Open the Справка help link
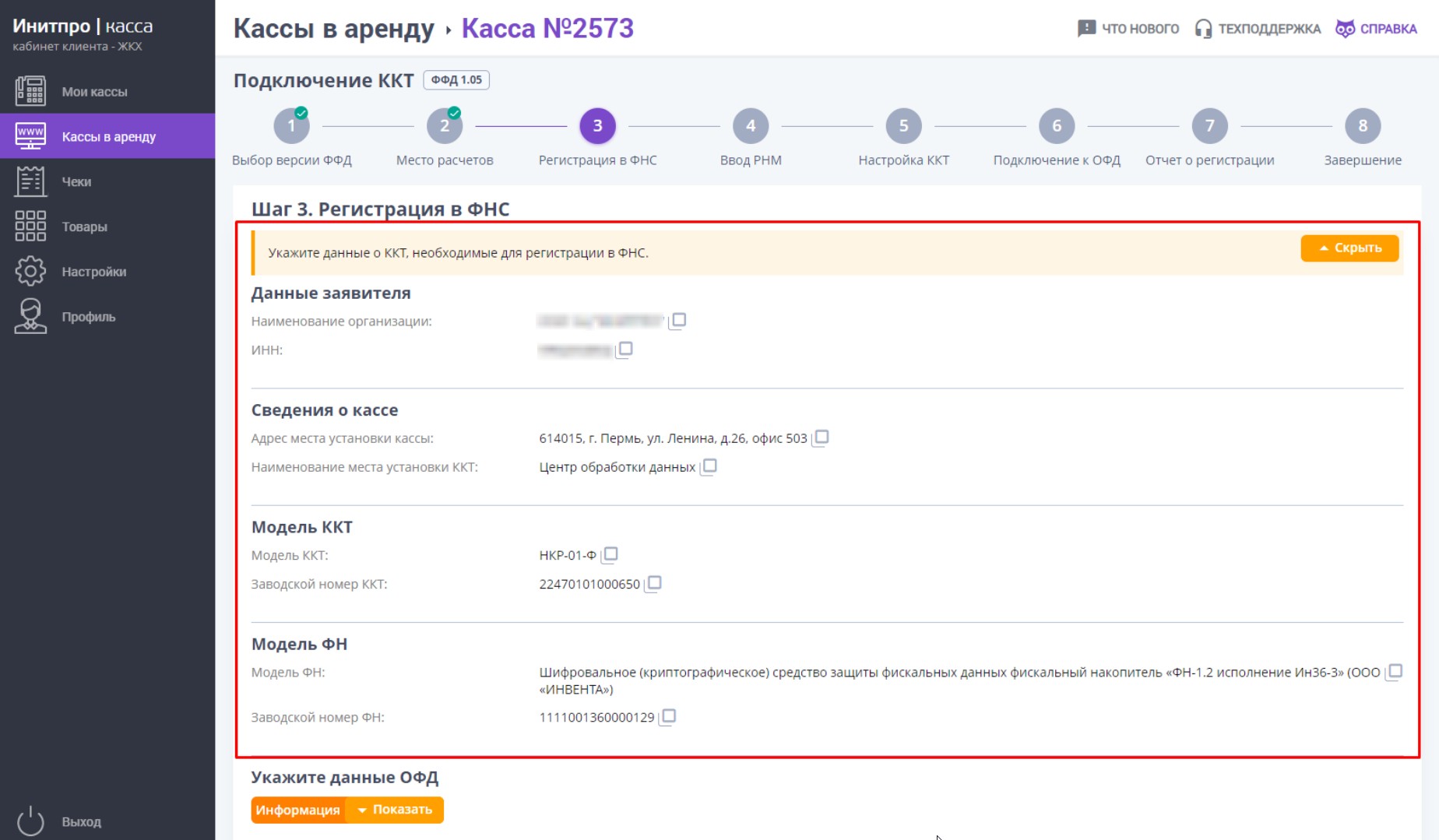This screenshot has height=840, width=1439. pos(1377,29)
